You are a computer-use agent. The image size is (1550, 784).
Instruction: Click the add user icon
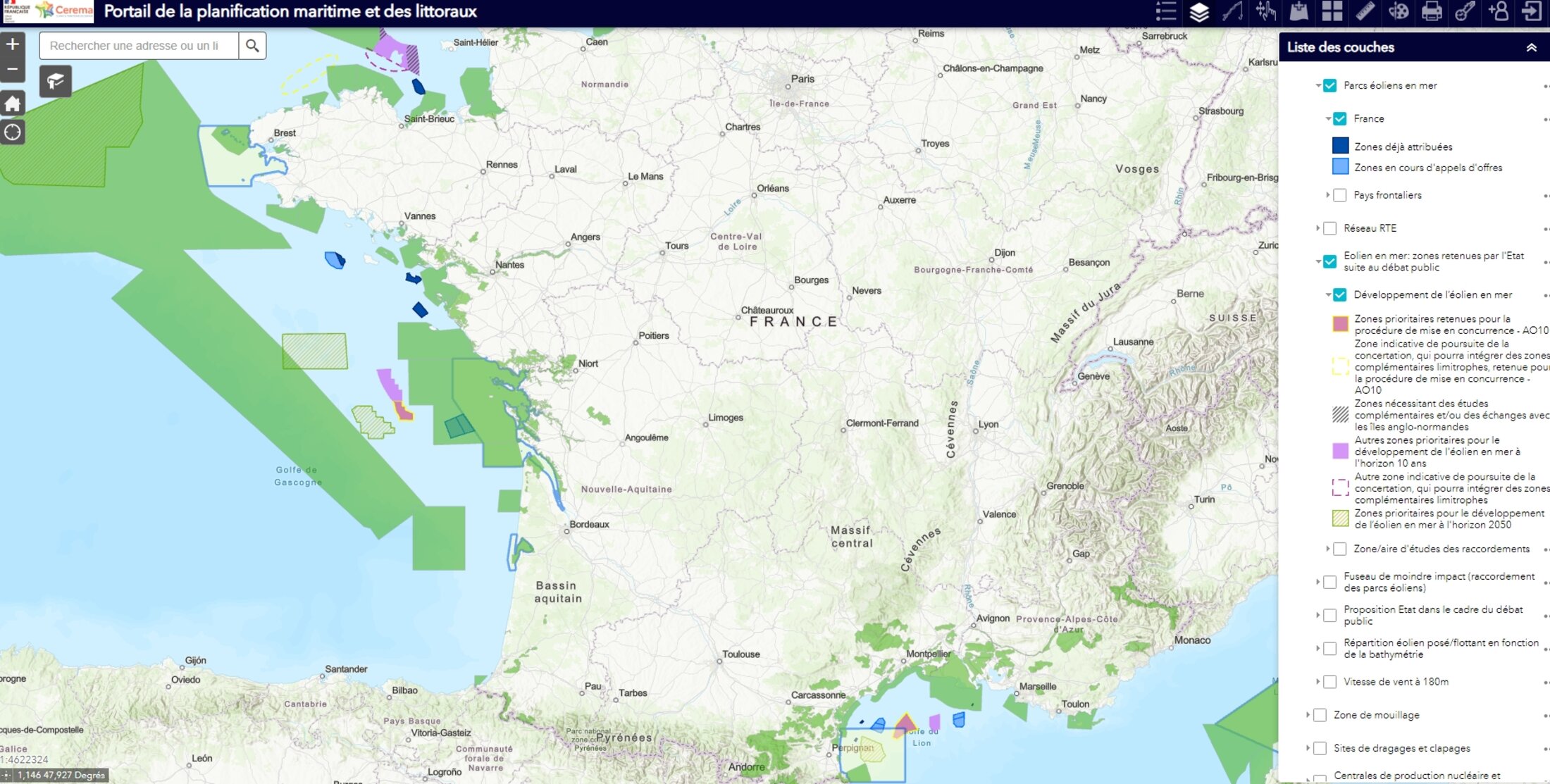[x=1498, y=11]
